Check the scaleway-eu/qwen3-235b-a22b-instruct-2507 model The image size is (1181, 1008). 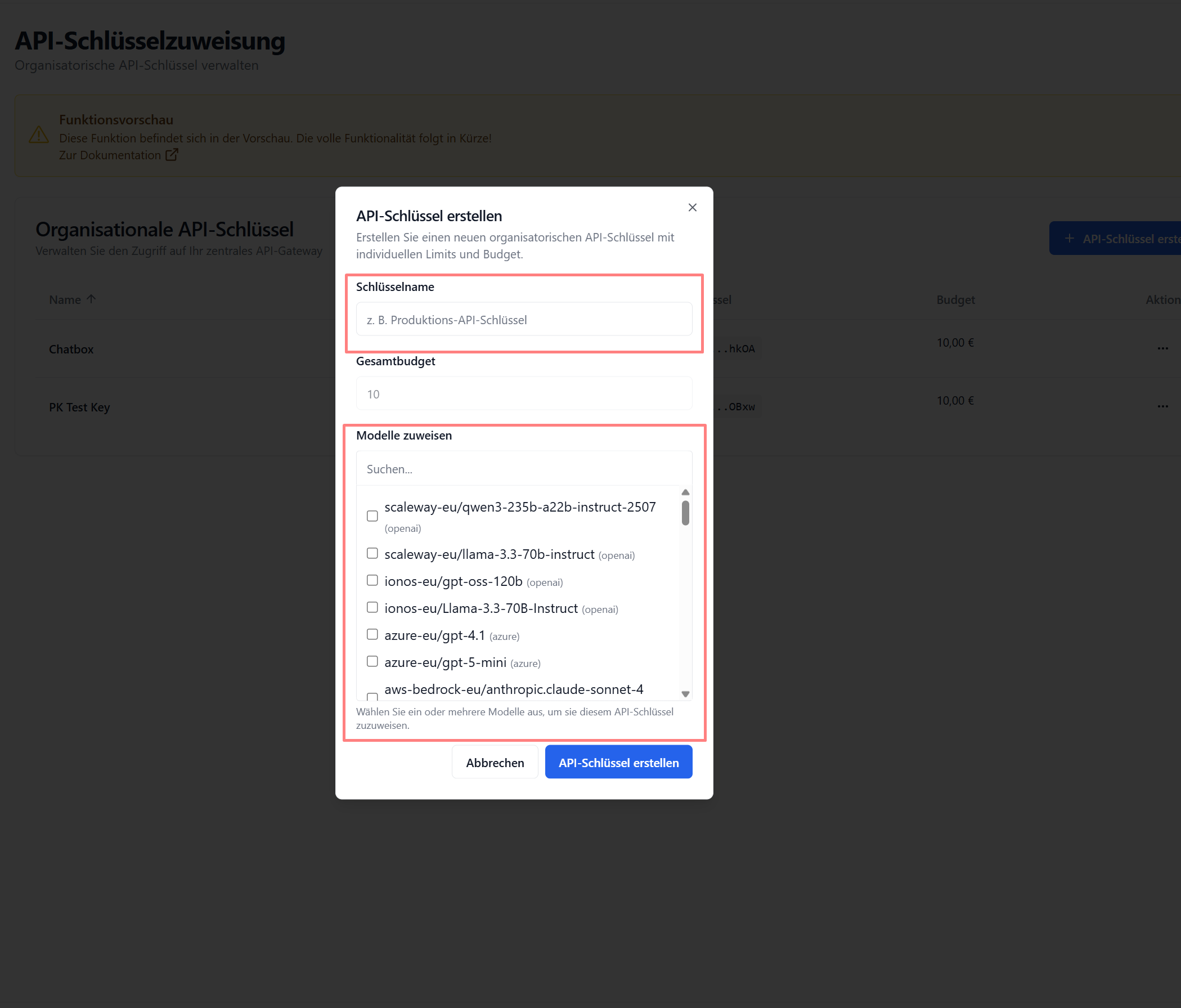[372, 516]
